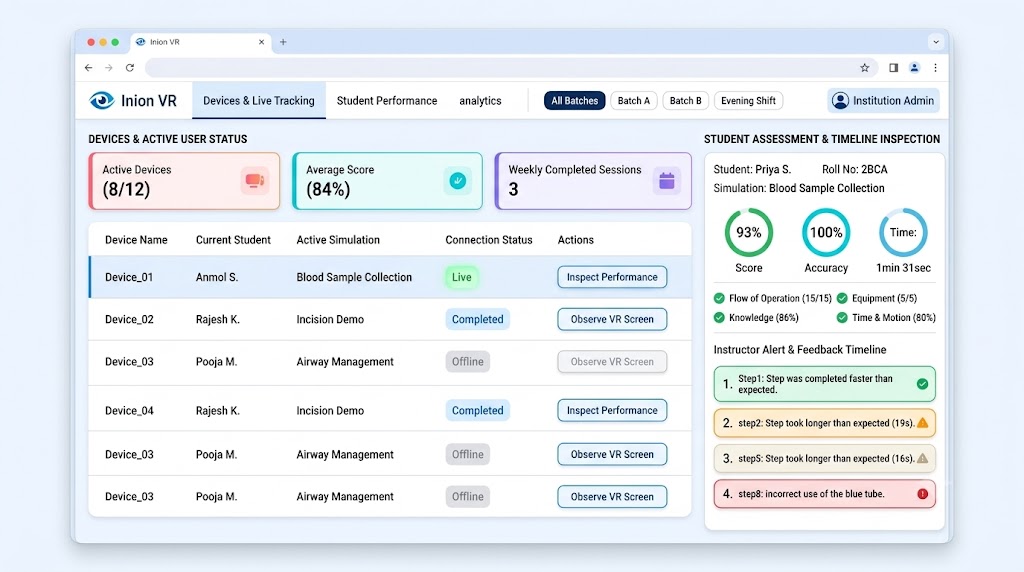Screen dimensions: 1024x572
Task: Click the Time & Motion green check
Action: 842,317
